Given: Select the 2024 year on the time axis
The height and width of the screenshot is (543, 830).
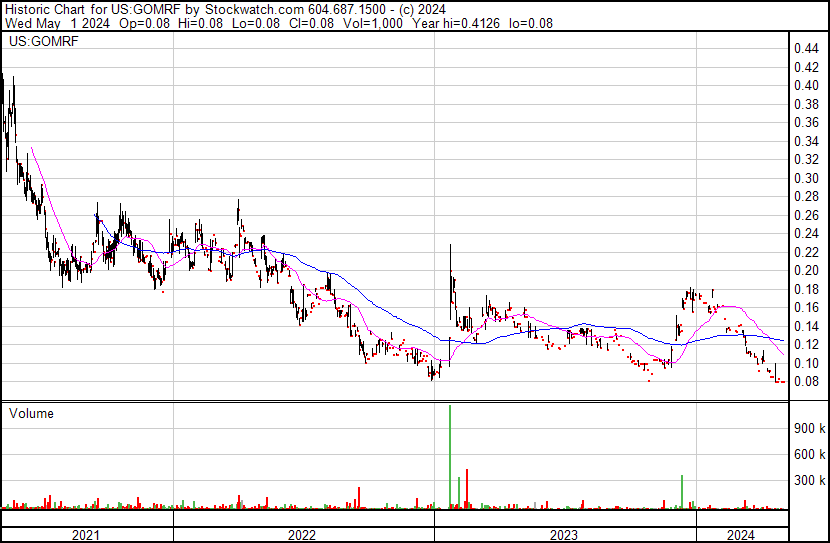Looking at the screenshot, I should 741,535.
